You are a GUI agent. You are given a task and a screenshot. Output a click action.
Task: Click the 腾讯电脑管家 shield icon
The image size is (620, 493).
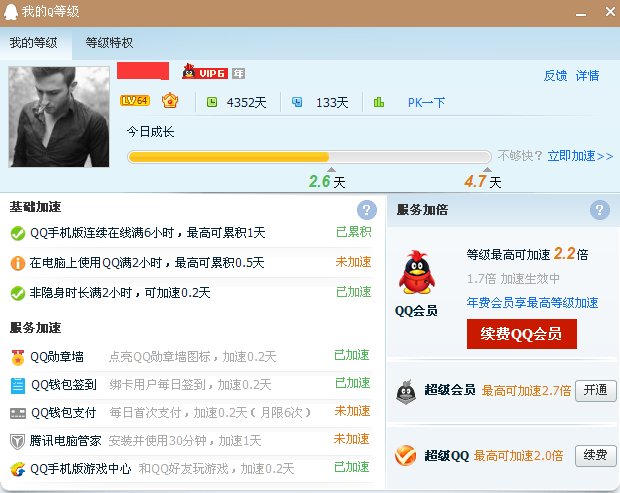tap(18, 442)
